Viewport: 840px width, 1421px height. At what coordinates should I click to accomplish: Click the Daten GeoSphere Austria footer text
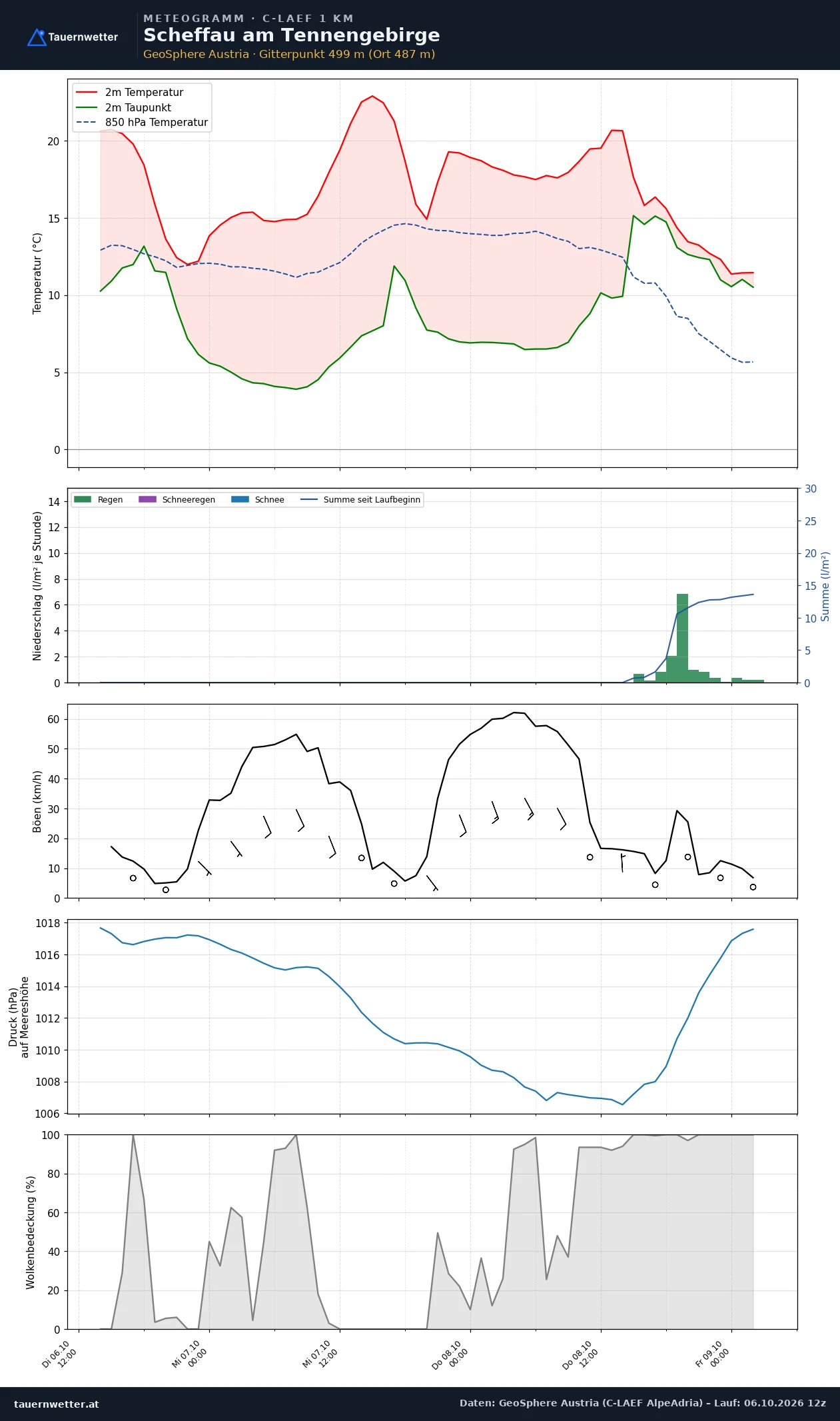click(643, 1403)
